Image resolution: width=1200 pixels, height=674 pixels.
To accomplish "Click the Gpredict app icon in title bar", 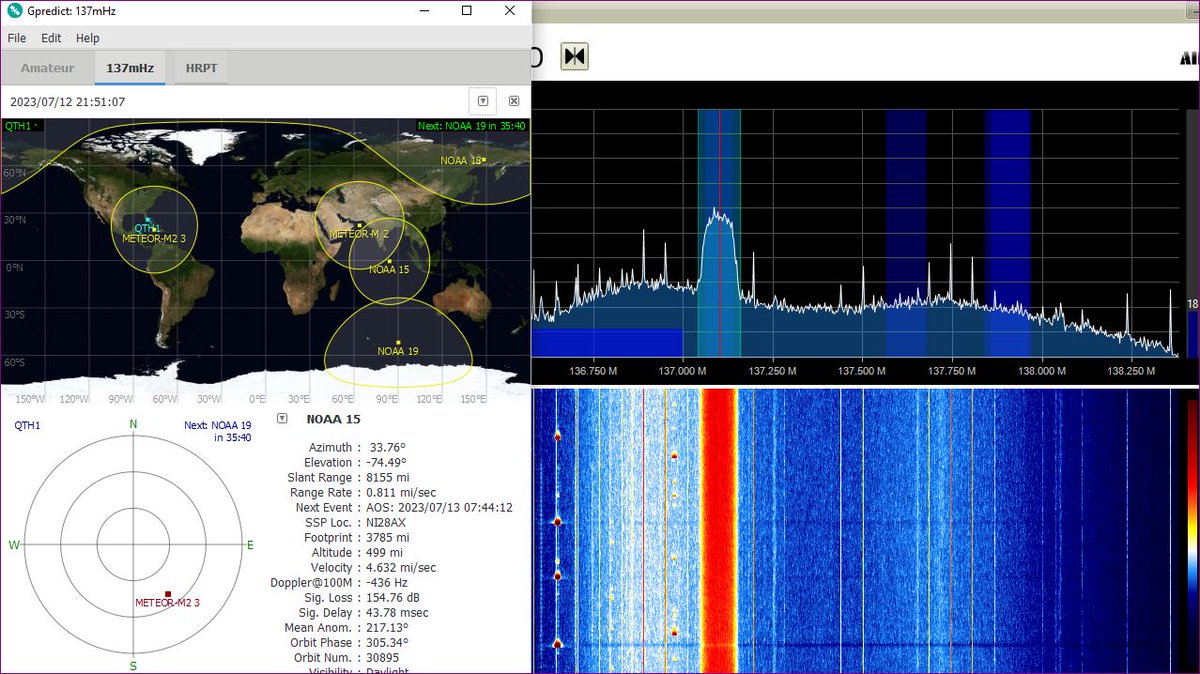I will point(13,11).
